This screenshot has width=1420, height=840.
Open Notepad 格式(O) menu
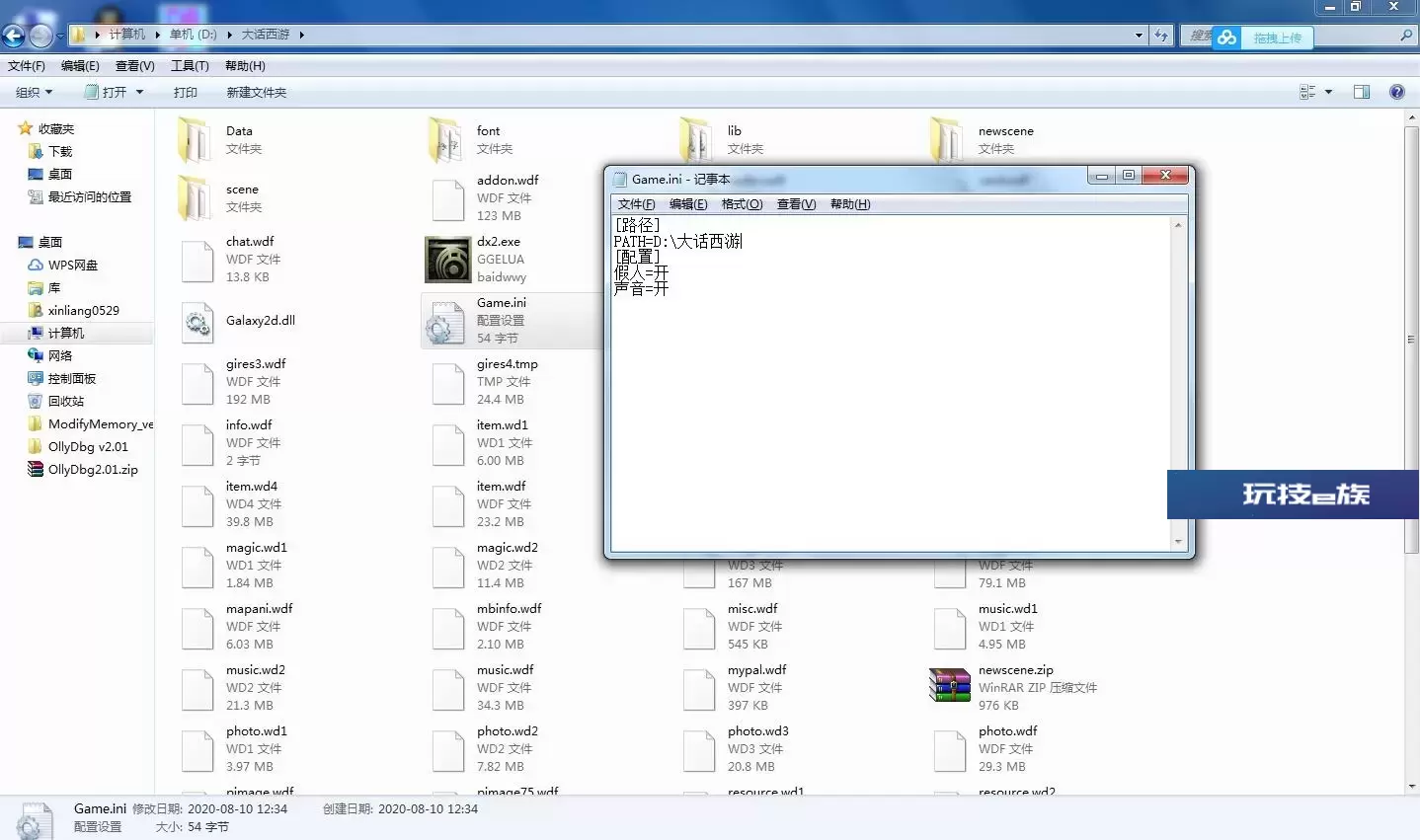743,204
